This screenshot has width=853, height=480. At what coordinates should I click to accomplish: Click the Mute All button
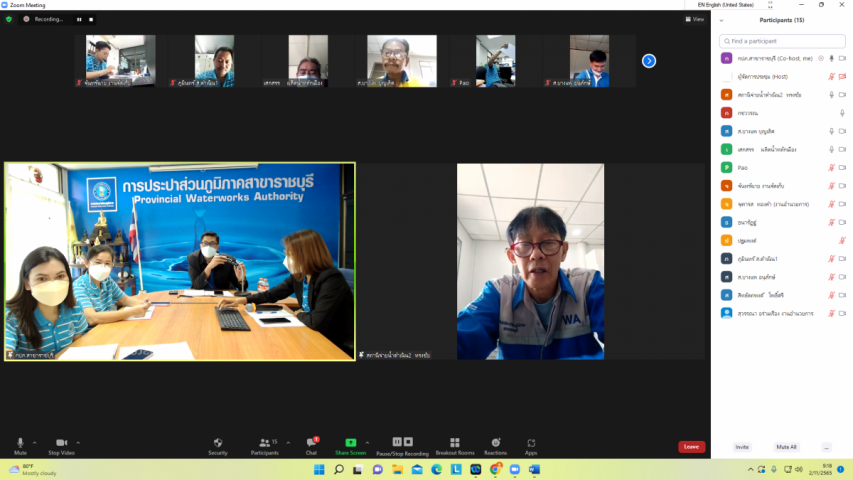786,447
